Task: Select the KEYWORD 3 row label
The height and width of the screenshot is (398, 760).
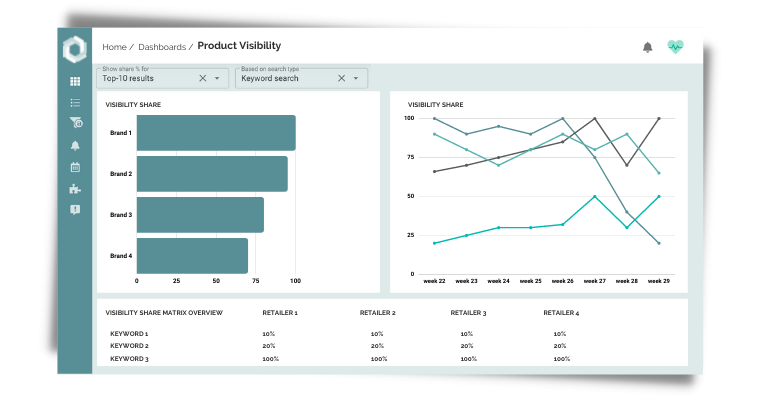Action: [x=129, y=359]
